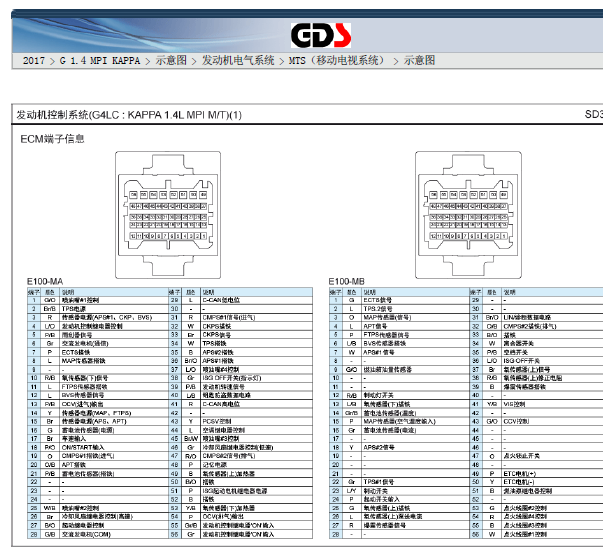Image resolution: width=603 pixels, height=557 pixels.
Task: Select 点火锁止开关 cell in E100-MB
Action: coord(552,456)
